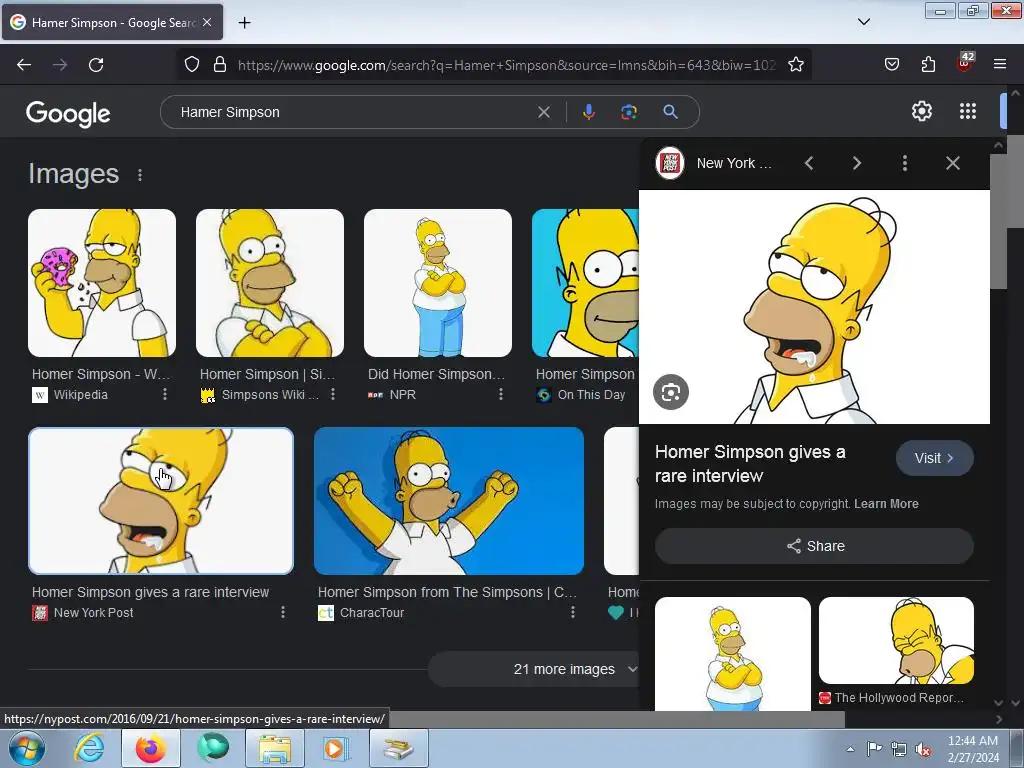The width and height of the screenshot is (1024, 768).
Task: Close the image preview panel
Action: [x=953, y=163]
